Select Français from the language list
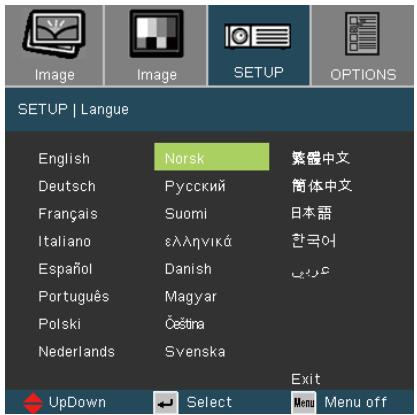Screen dimensions: 417x415 (68, 214)
